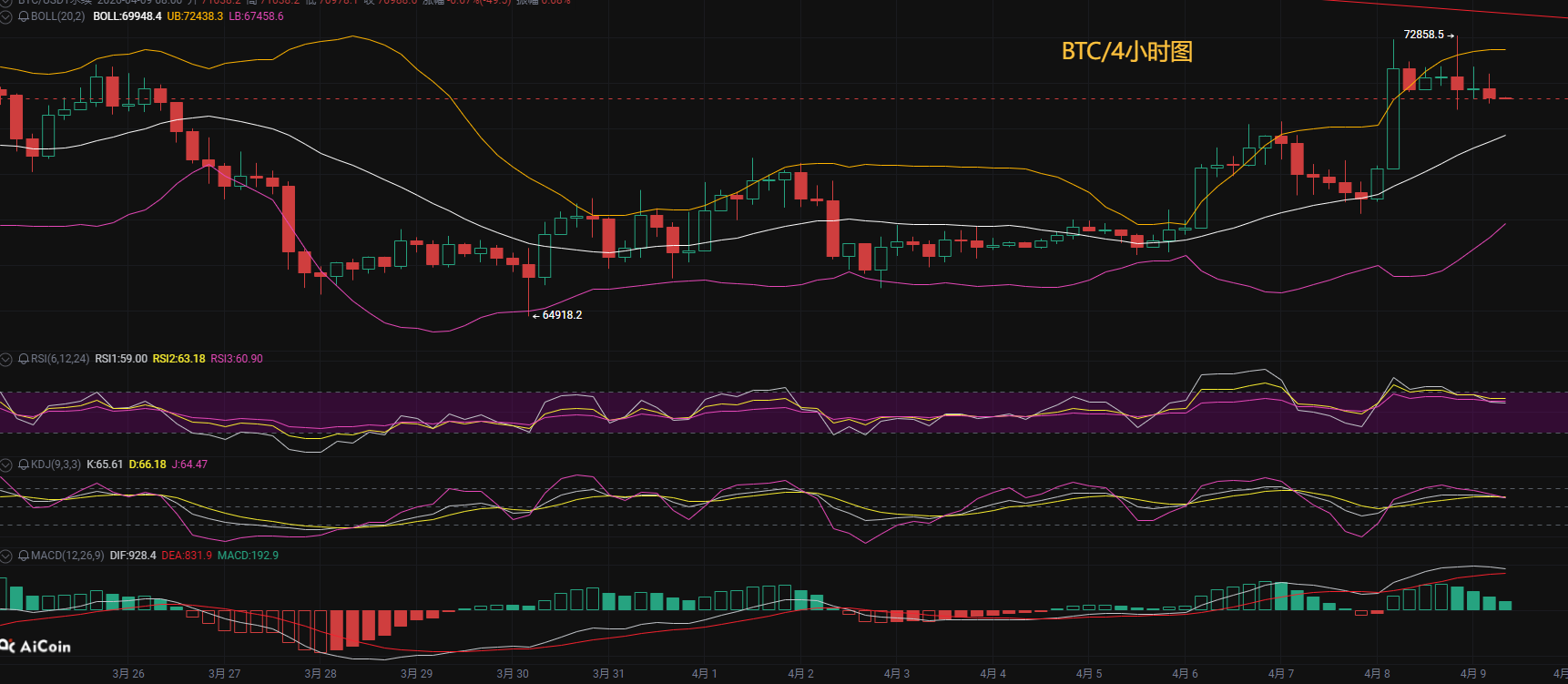Viewport: 1568px width, 684px height.
Task: Click the BTC/4小时图 chart title text
Action: pos(1126,52)
